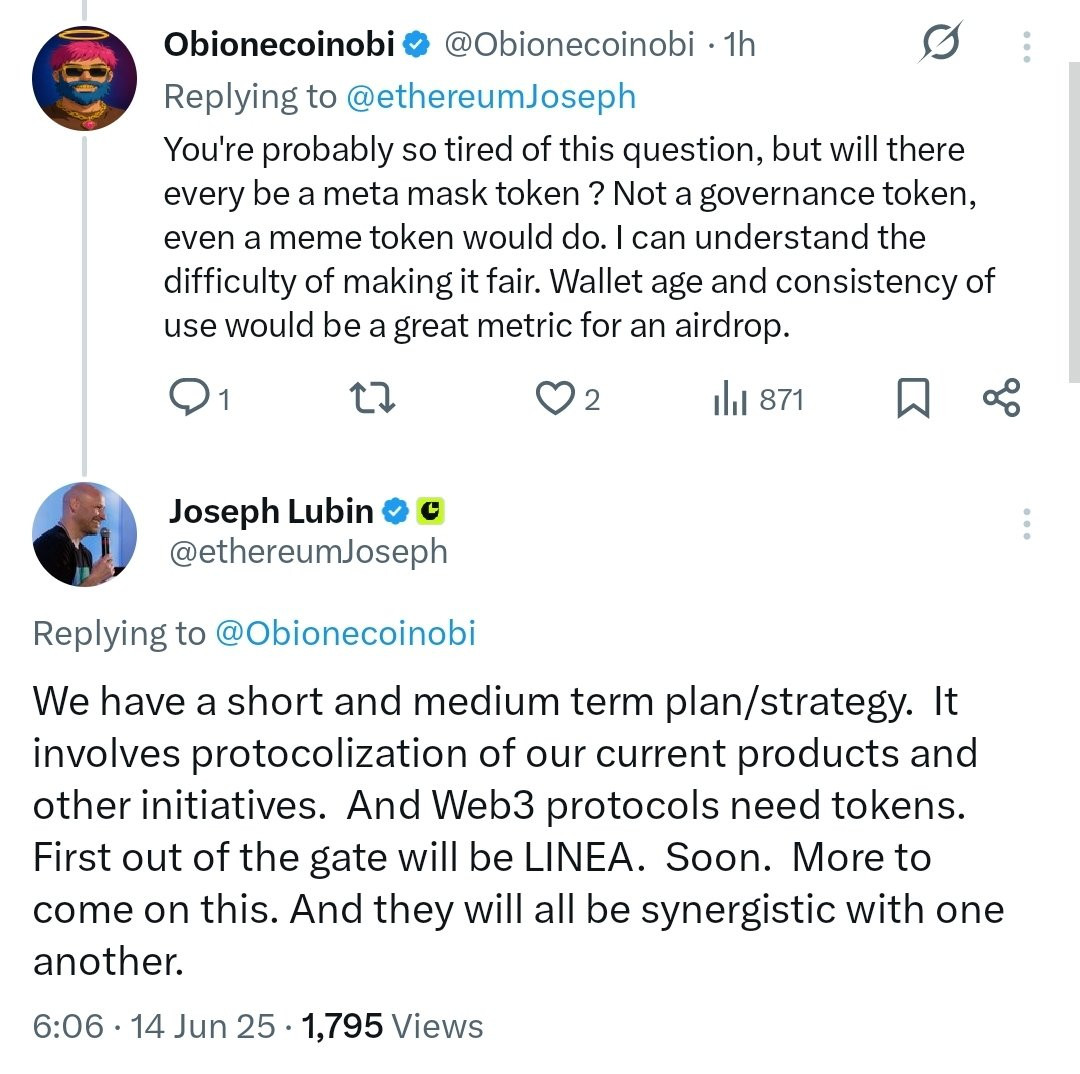This screenshot has width=1080, height=1074.
Task: Tap the Grok slashed-circle icon
Action: [939, 43]
